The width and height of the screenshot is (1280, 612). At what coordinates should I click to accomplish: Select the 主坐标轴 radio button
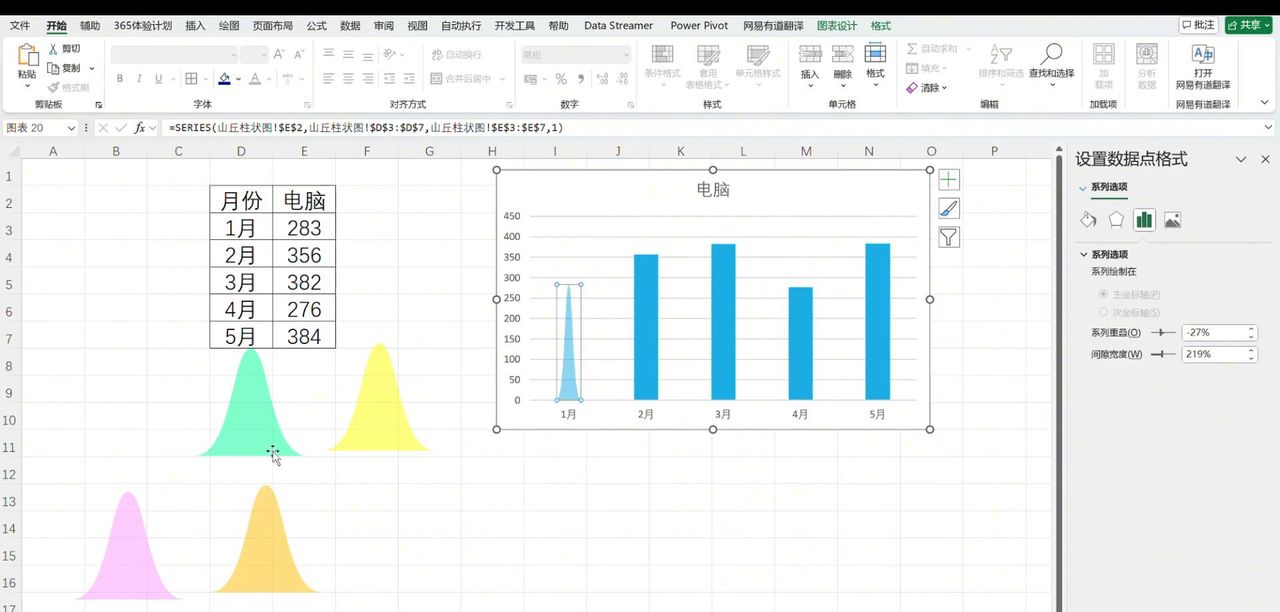coord(1103,293)
